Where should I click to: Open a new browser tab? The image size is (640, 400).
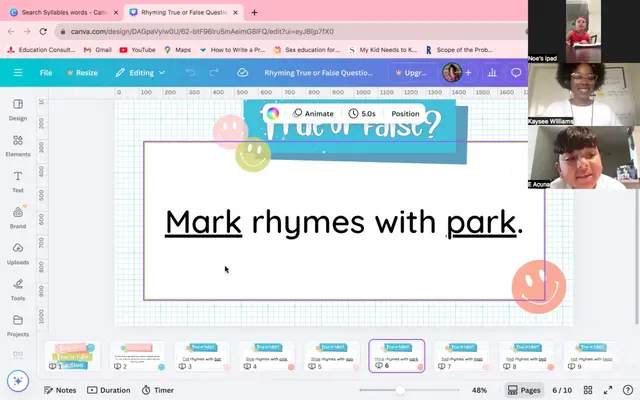point(254,13)
